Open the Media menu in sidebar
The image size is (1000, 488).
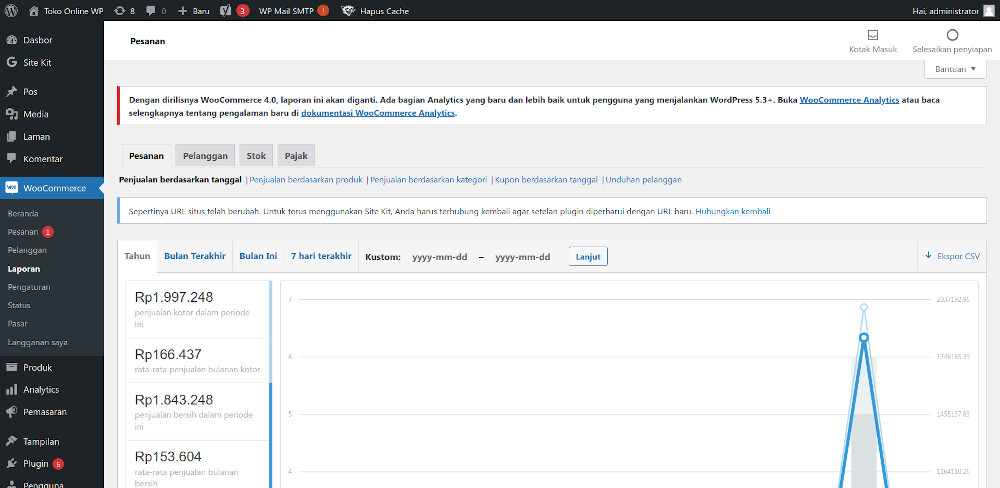[x=36, y=114]
